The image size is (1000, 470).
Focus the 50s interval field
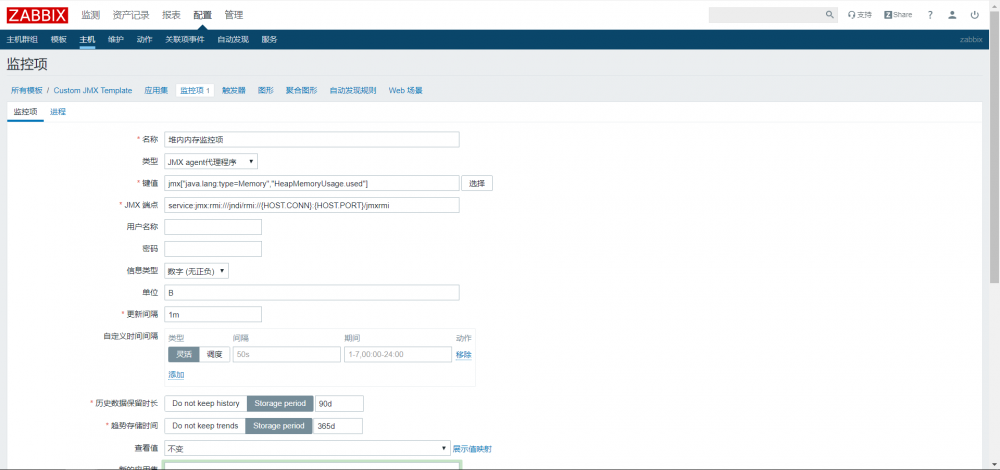coord(287,355)
